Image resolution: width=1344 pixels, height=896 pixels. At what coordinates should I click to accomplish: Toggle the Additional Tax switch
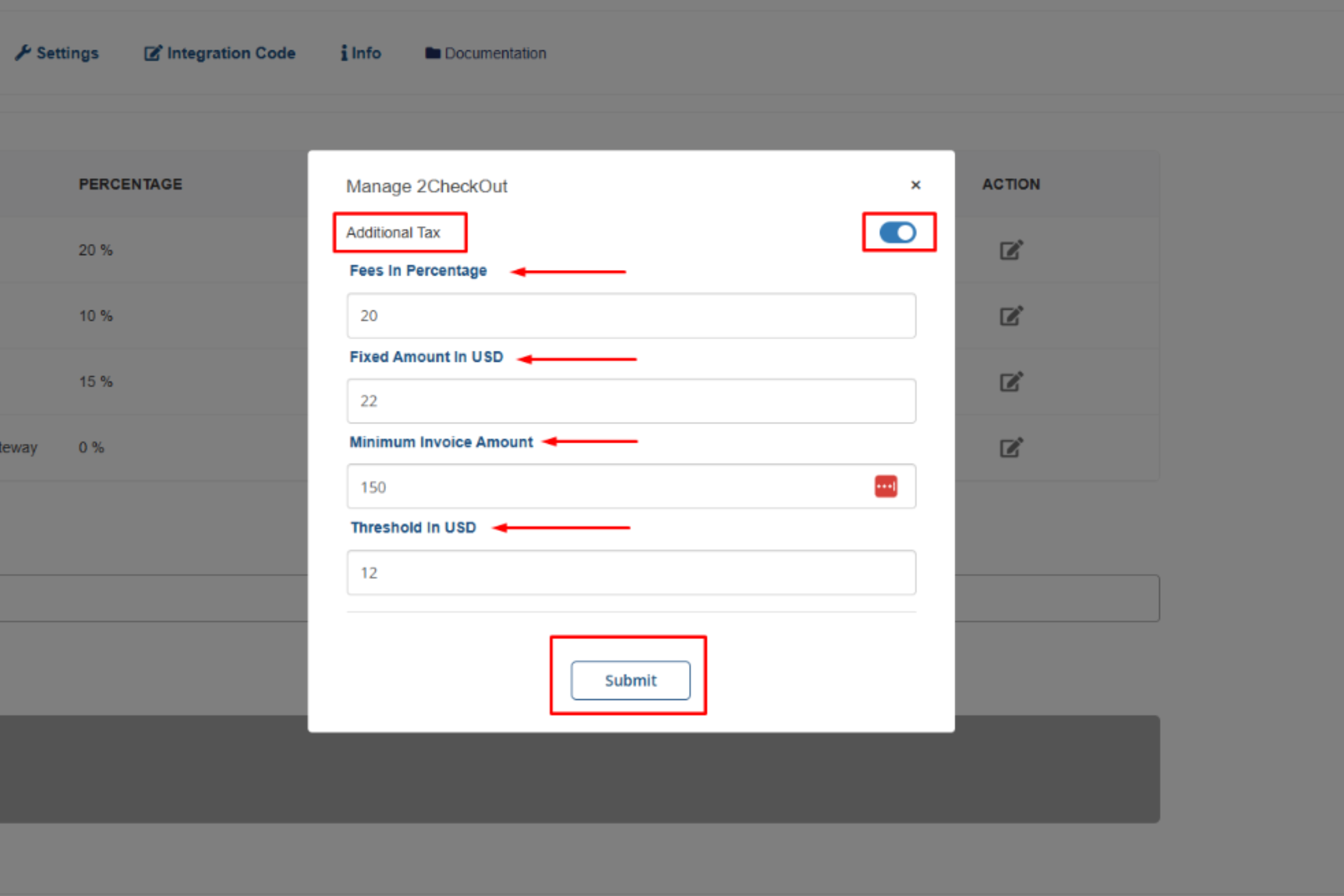(897, 233)
